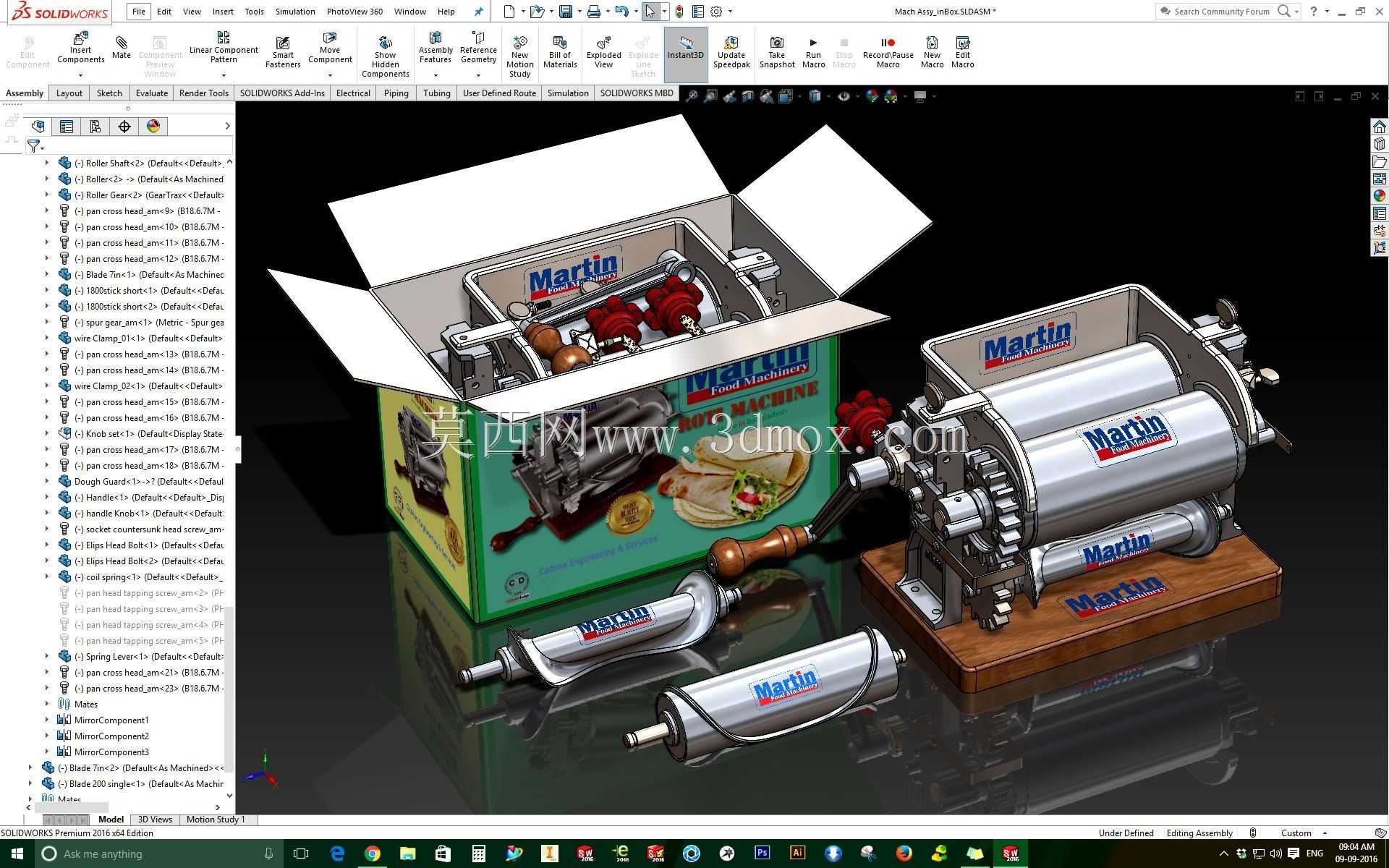The width and height of the screenshot is (1389, 868).
Task: Toggle the Record\Pause Macro button
Action: pos(888,52)
